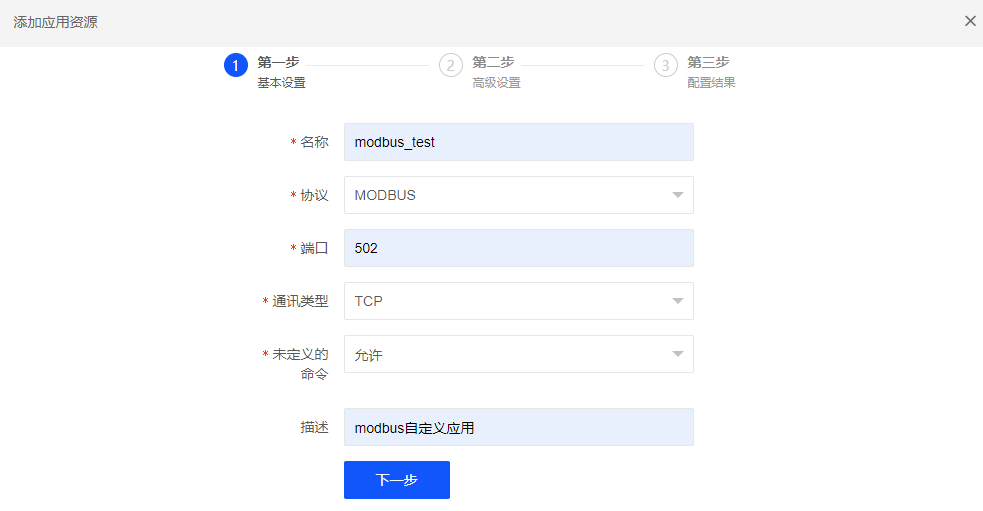Viewport: 983px width, 511px height.
Task: Select the 第二步 高级设置 step label
Action: (497, 72)
